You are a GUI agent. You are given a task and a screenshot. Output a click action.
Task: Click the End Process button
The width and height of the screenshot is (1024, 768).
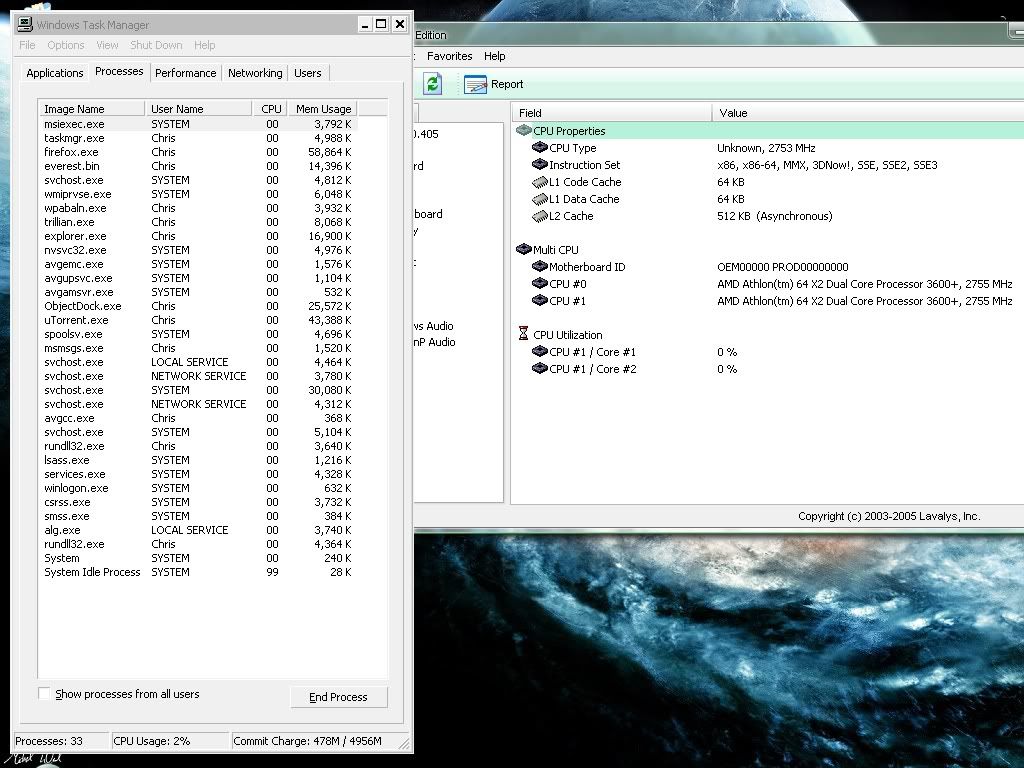coord(338,697)
